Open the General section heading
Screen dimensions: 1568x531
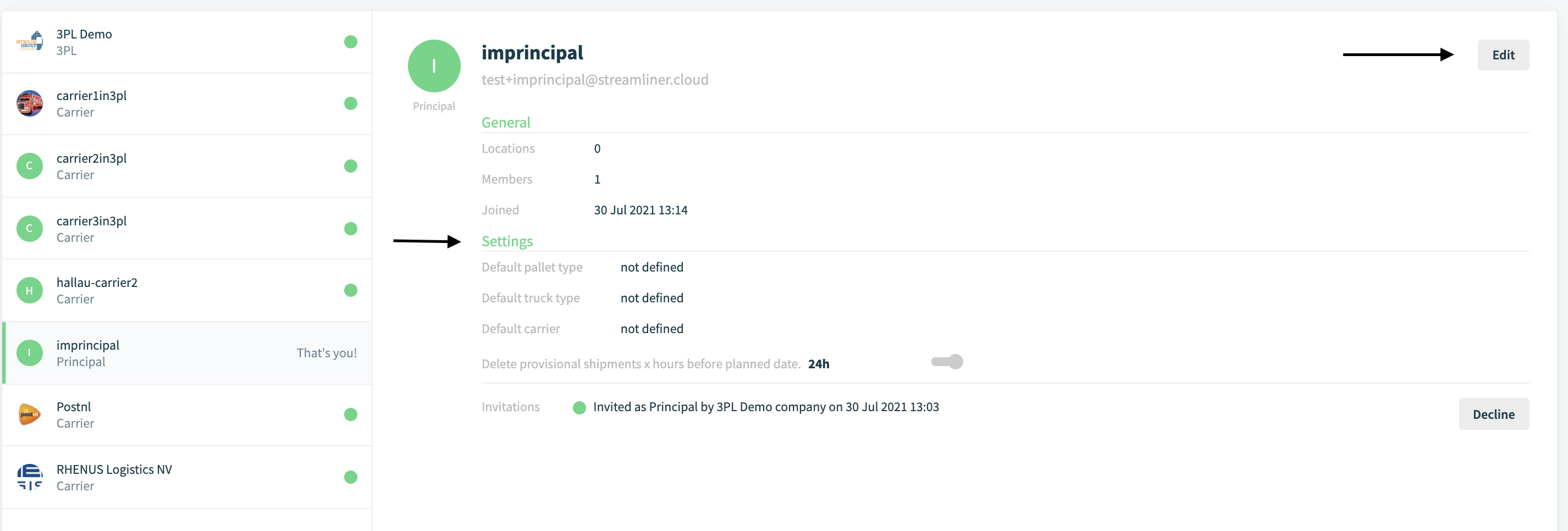pyautogui.click(x=506, y=122)
